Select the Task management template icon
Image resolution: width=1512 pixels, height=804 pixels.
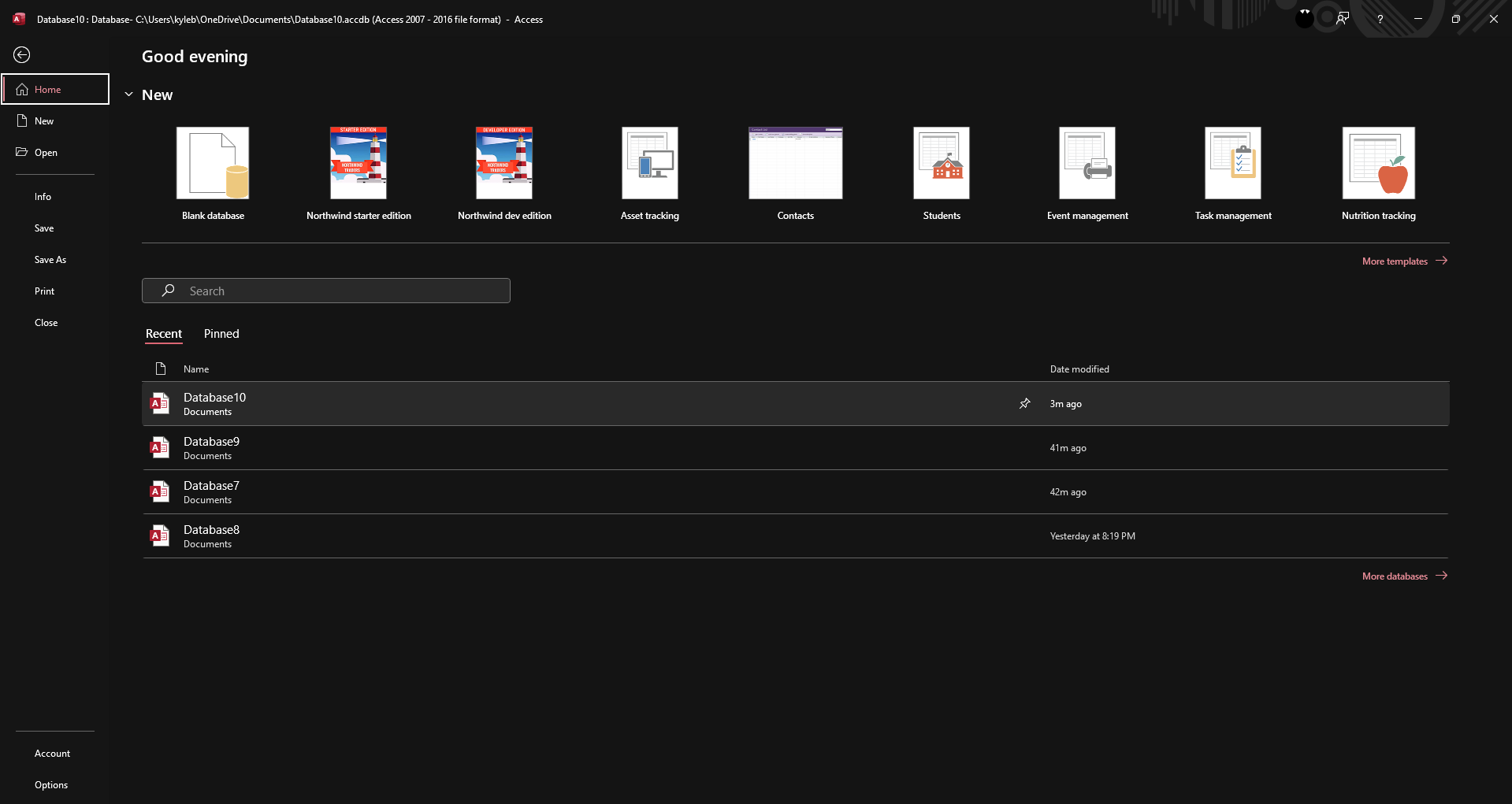[x=1232, y=163]
